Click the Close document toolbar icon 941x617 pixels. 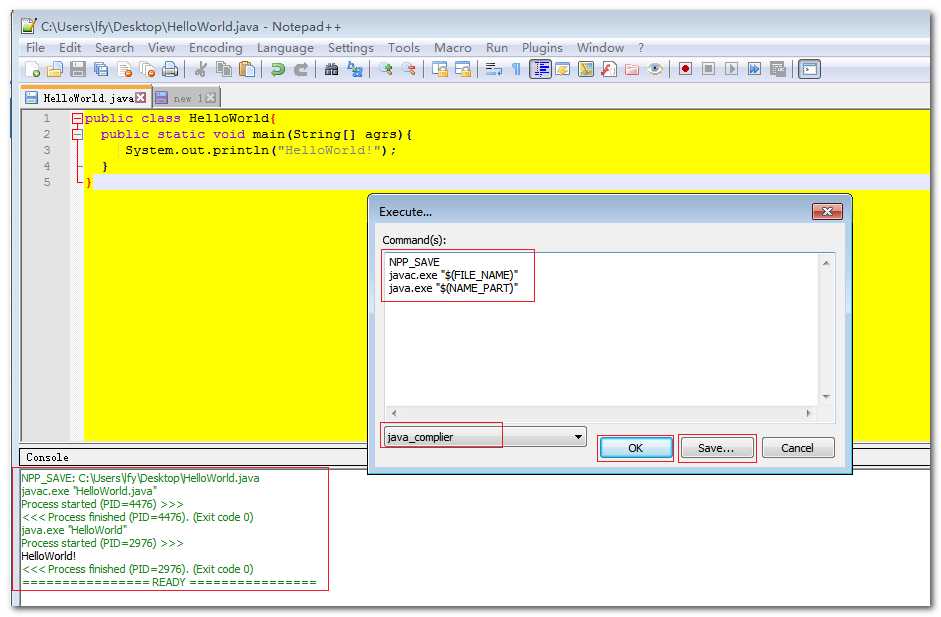click(x=124, y=70)
